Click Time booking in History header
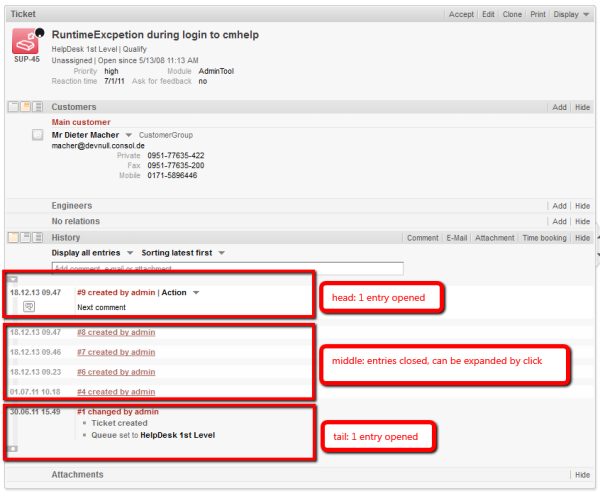The width and height of the screenshot is (600, 496). [x=545, y=238]
